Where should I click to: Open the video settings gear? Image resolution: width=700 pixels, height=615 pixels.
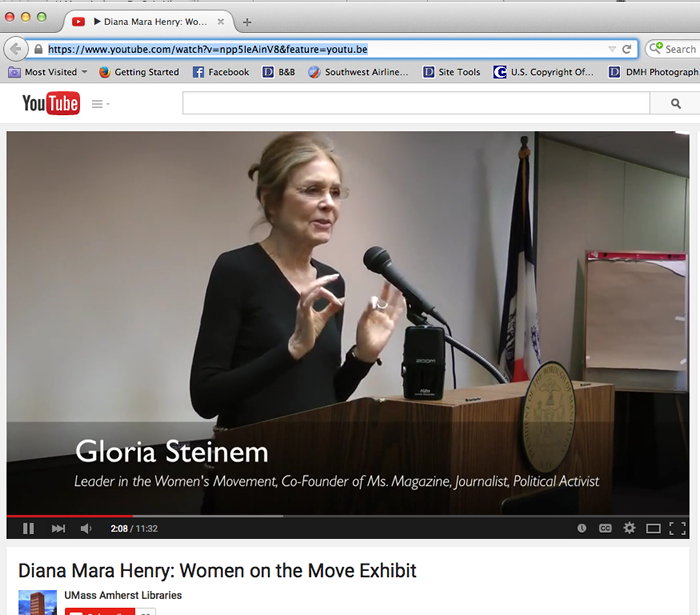[629, 528]
